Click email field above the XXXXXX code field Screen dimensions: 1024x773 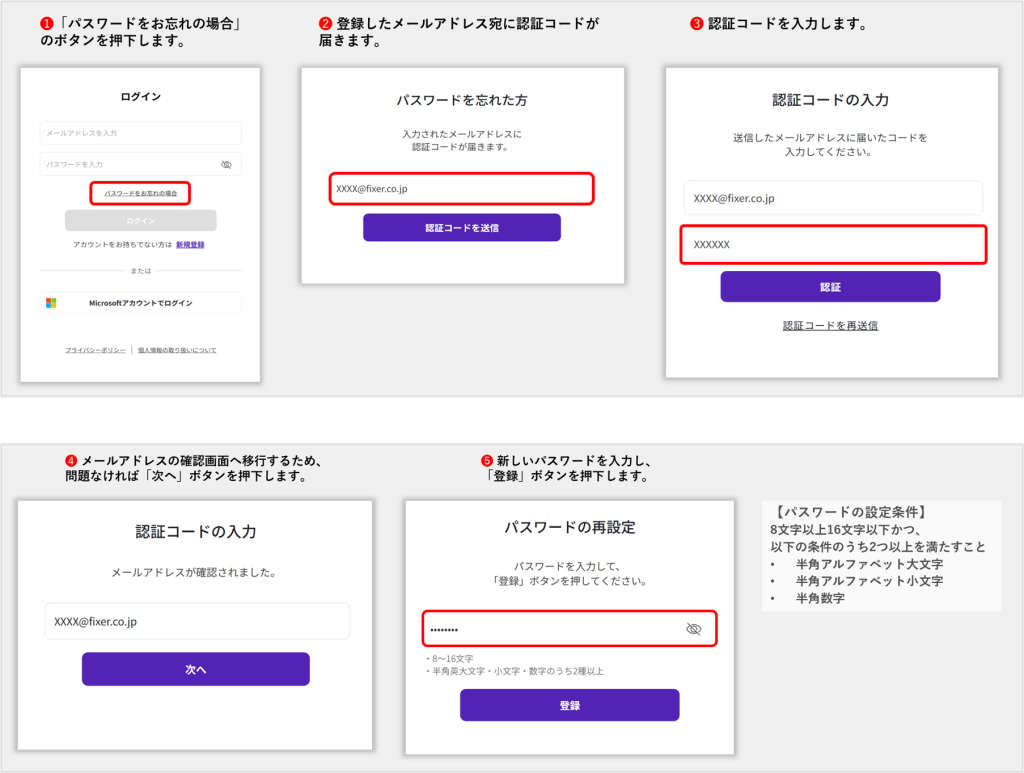(833, 198)
